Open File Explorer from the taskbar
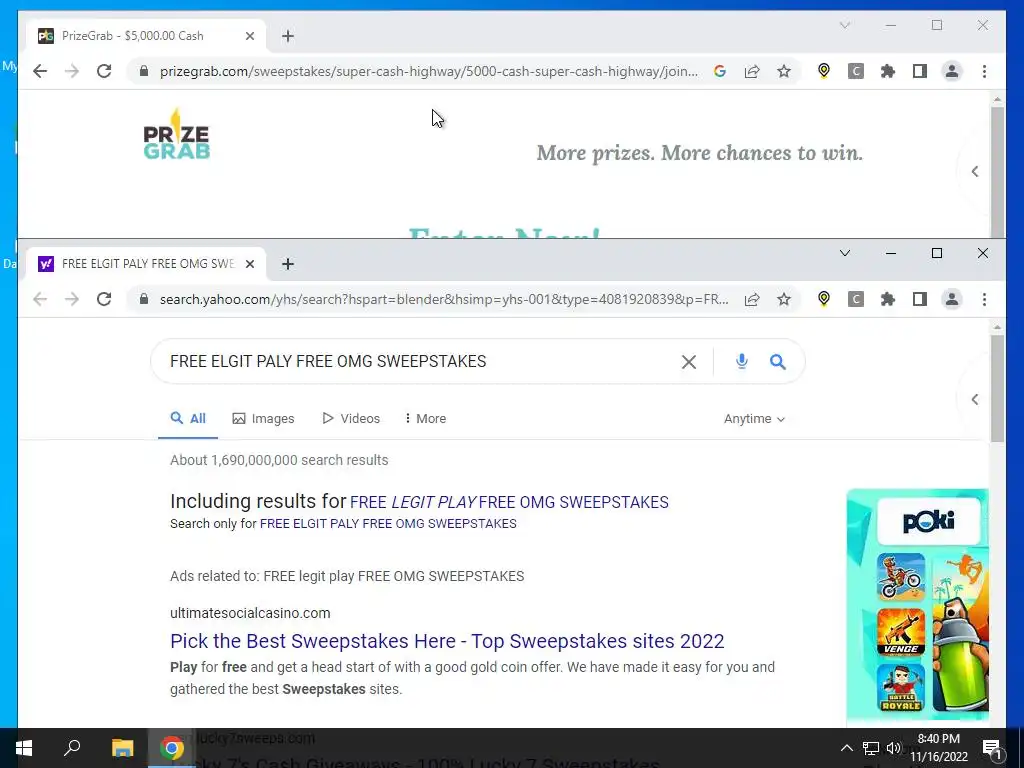The height and width of the screenshot is (768, 1024). point(122,748)
